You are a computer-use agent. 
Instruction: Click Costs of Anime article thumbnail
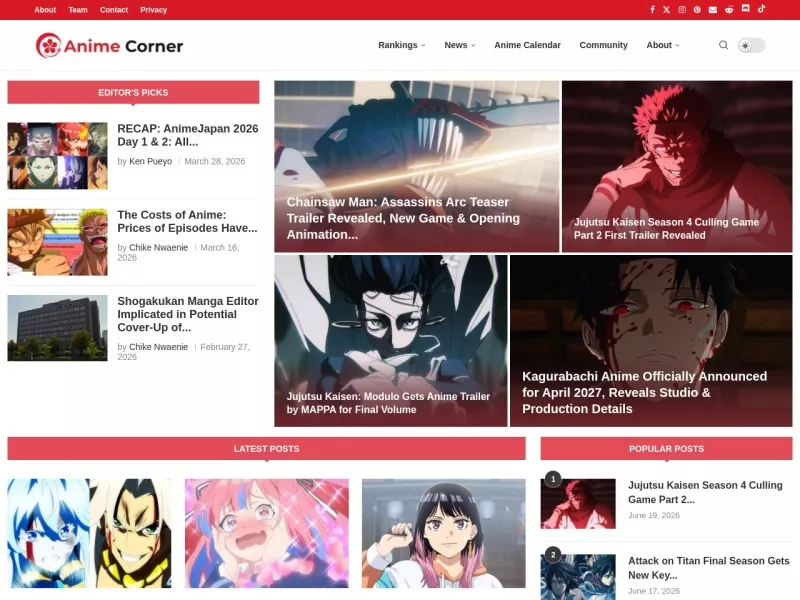tap(58, 242)
